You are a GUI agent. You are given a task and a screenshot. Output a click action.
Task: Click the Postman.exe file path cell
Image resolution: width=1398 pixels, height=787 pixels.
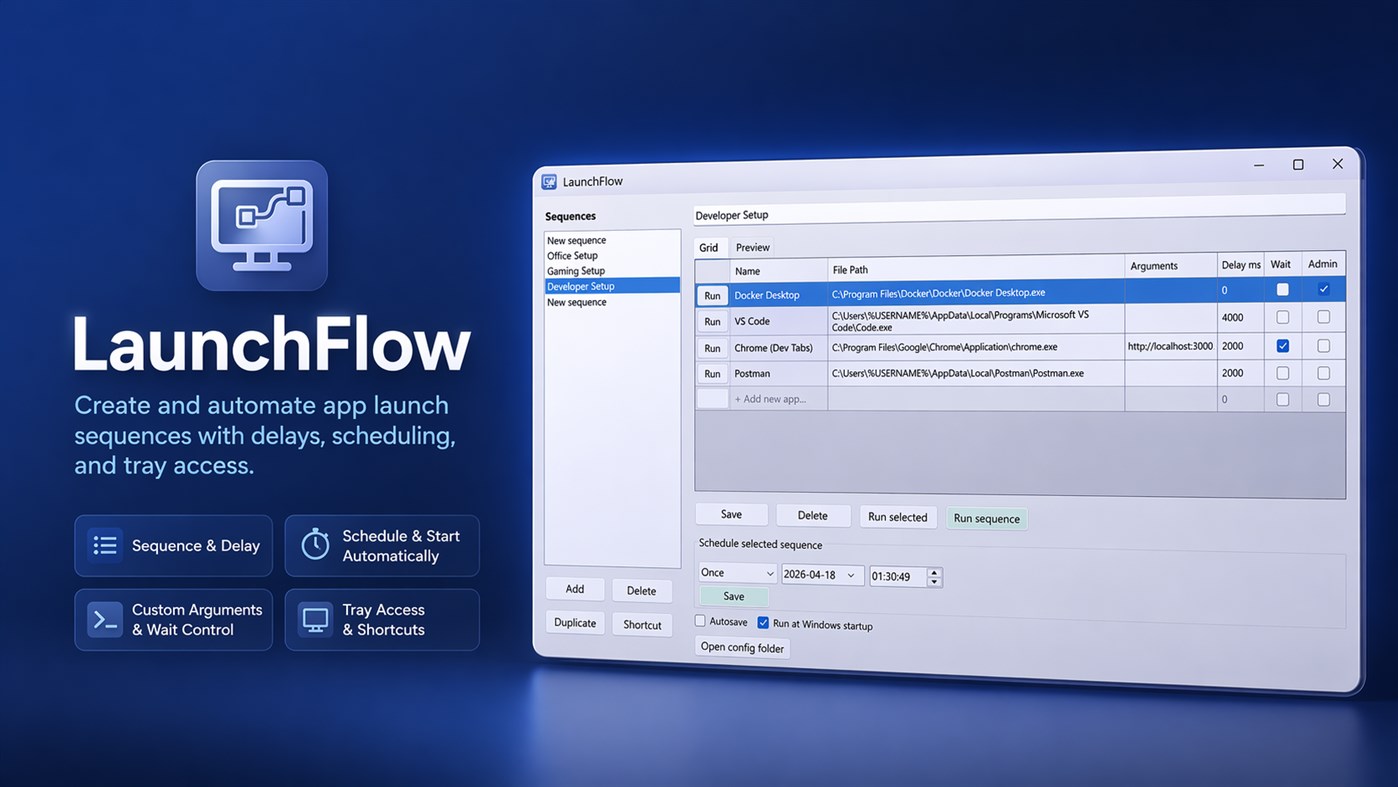[976, 373]
